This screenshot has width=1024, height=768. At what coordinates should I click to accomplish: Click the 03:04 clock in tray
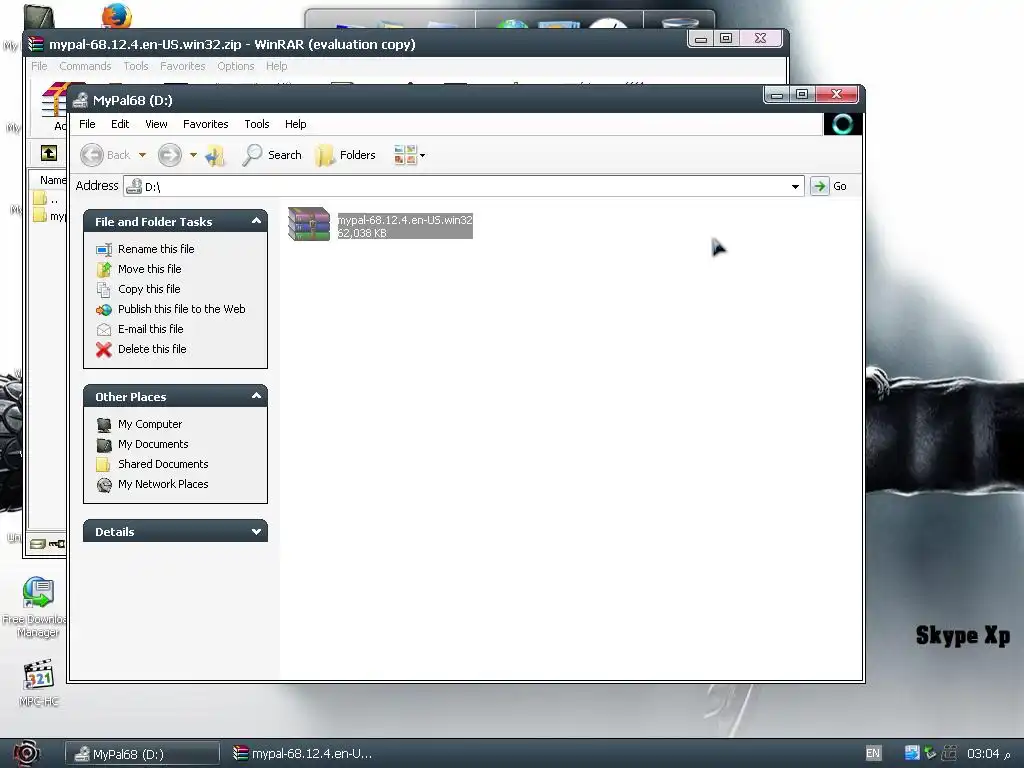(983, 754)
